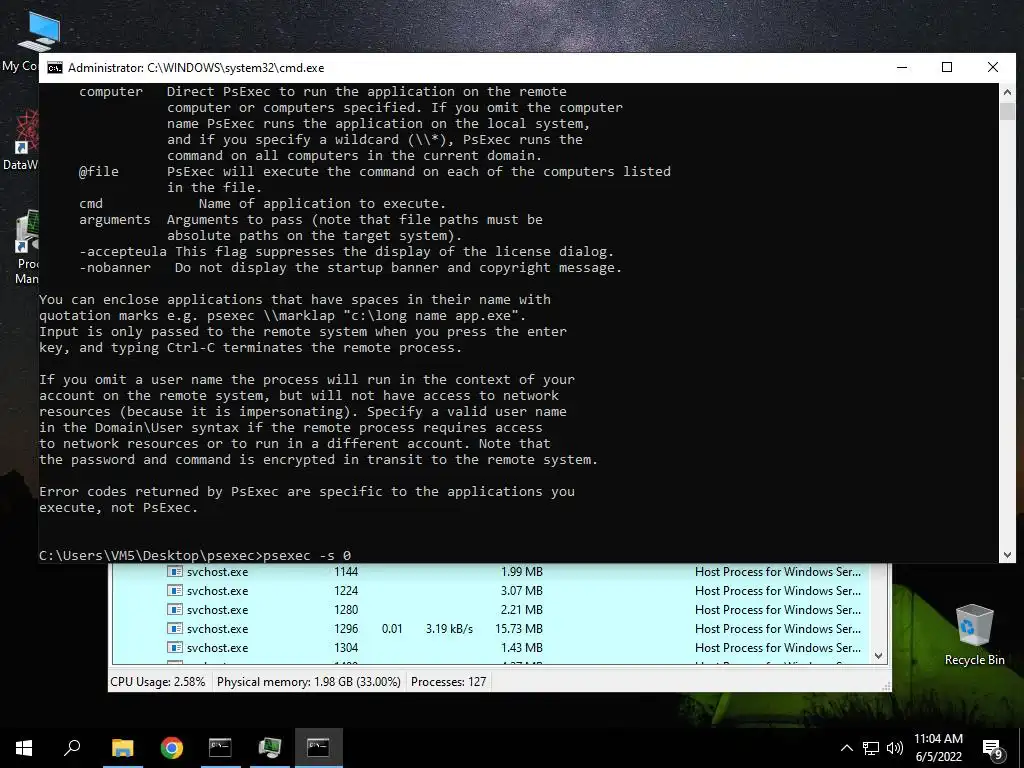Select svchost.exe process with PID 1224

click(x=491, y=590)
